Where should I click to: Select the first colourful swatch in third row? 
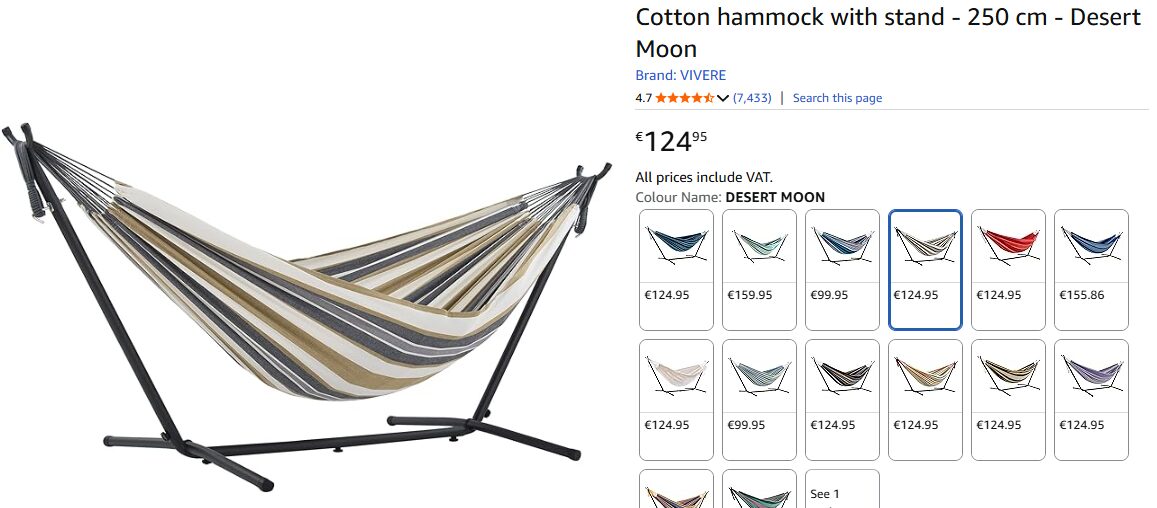click(676, 489)
